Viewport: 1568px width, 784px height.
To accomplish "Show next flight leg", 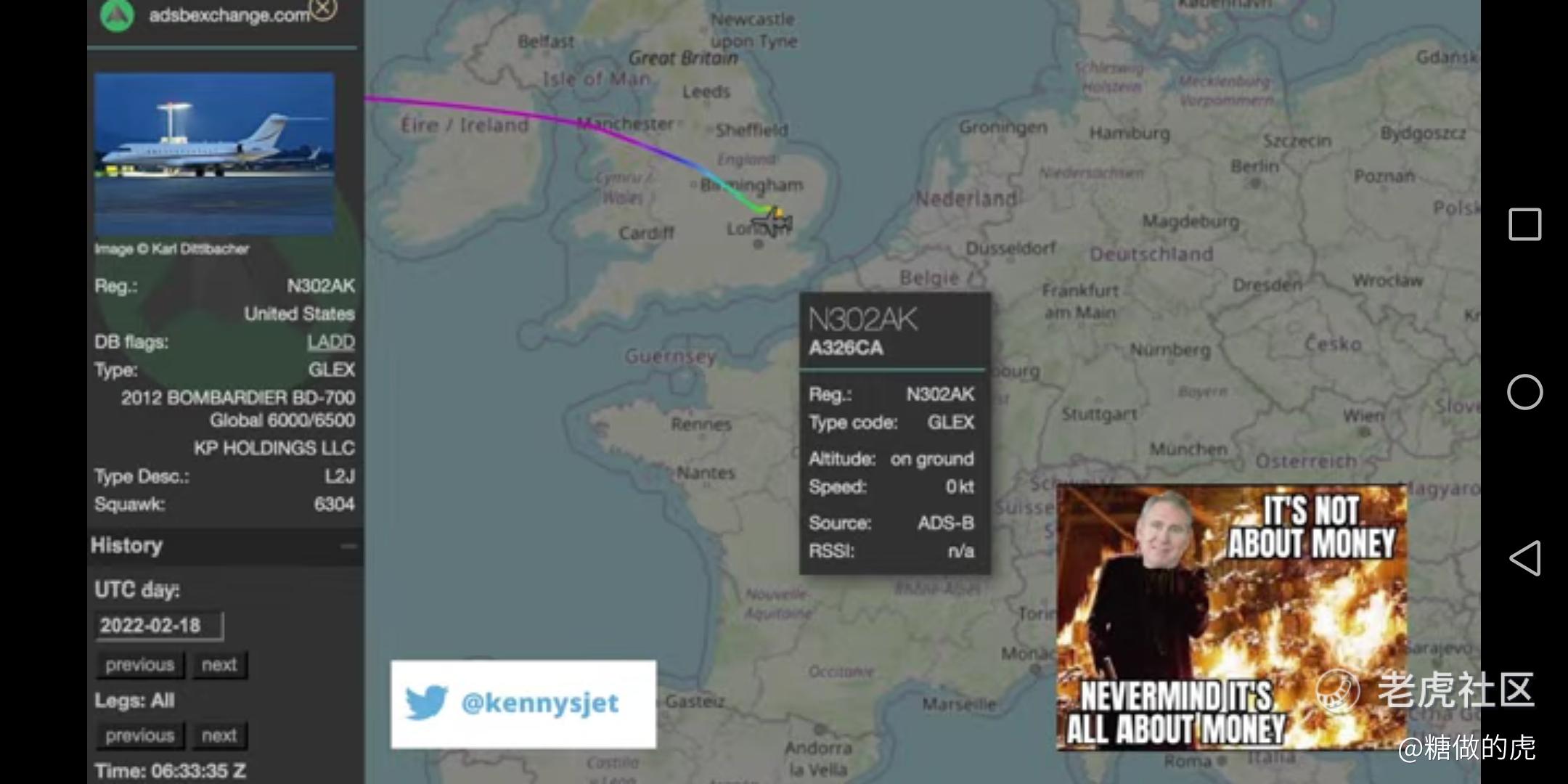I will [219, 736].
